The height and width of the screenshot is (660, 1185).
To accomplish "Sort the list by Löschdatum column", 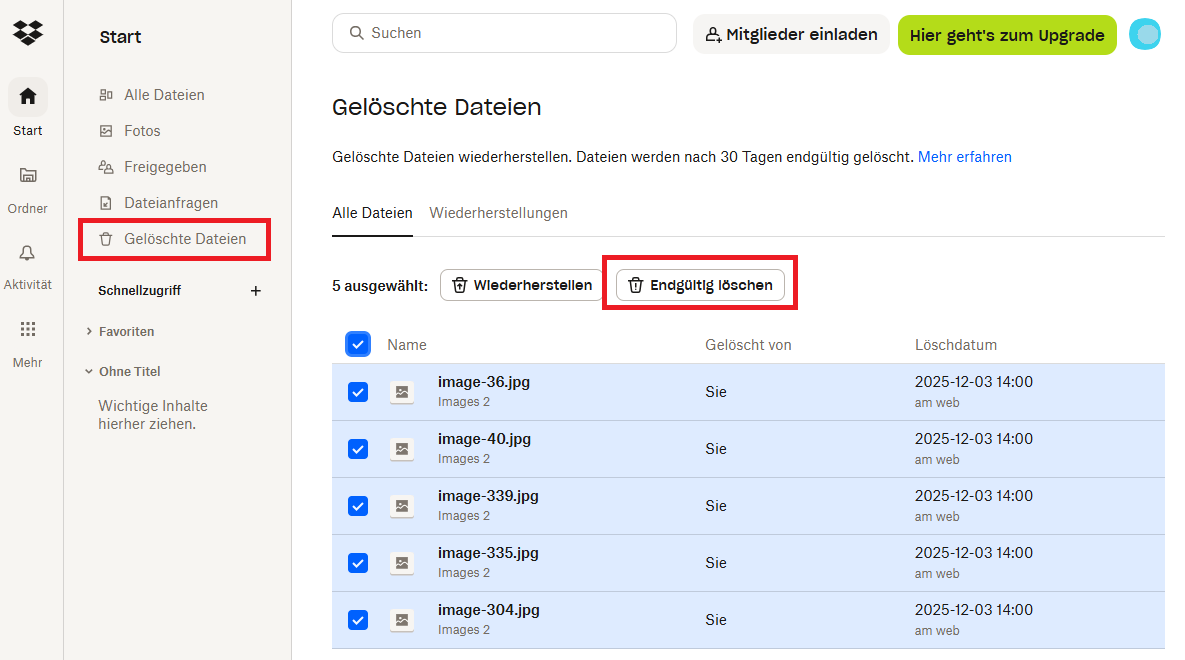I will 955,345.
